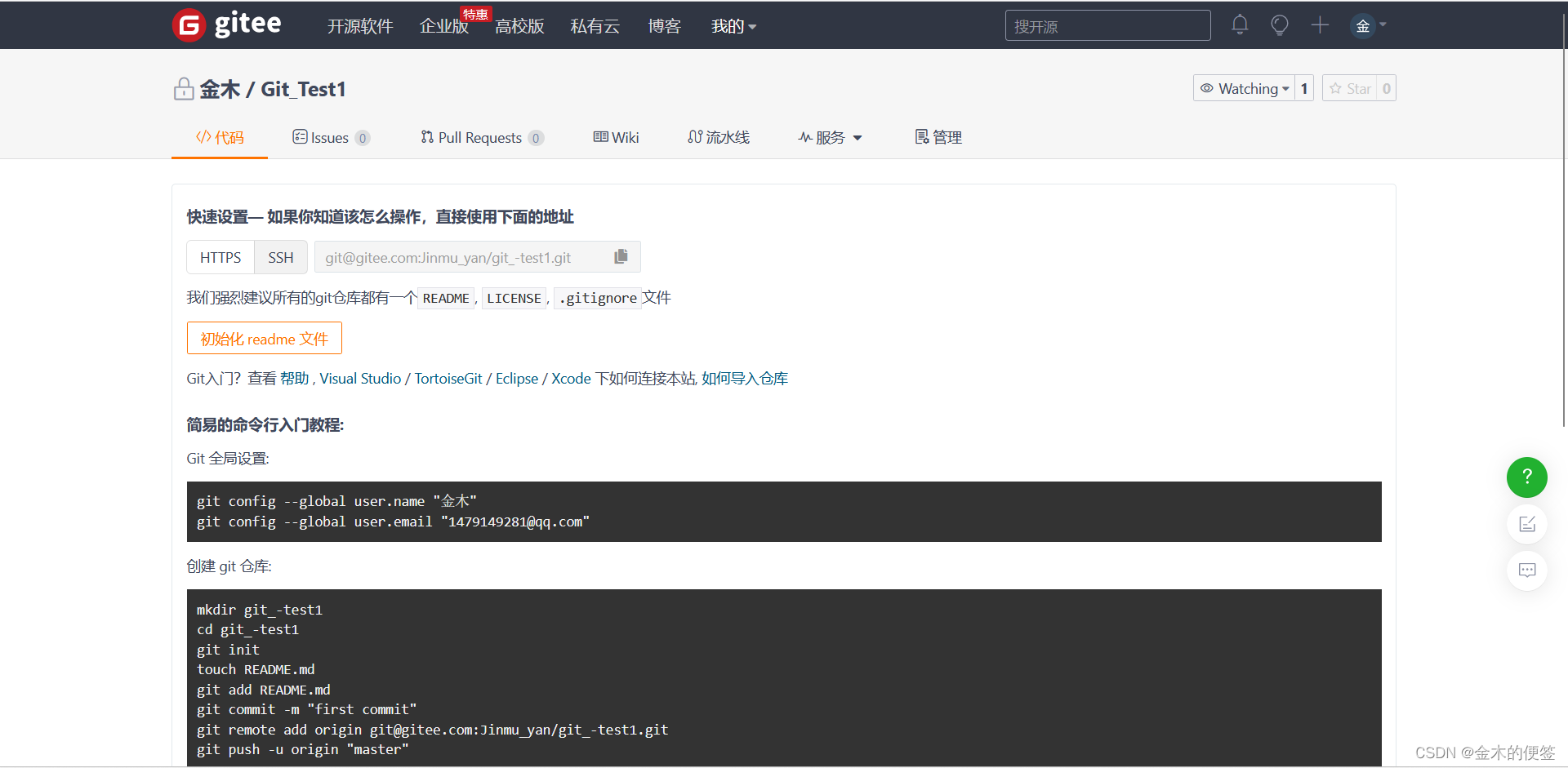Open the Gitee logo home link
The width and height of the screenshot is (1568, 768).
point(227,24)
